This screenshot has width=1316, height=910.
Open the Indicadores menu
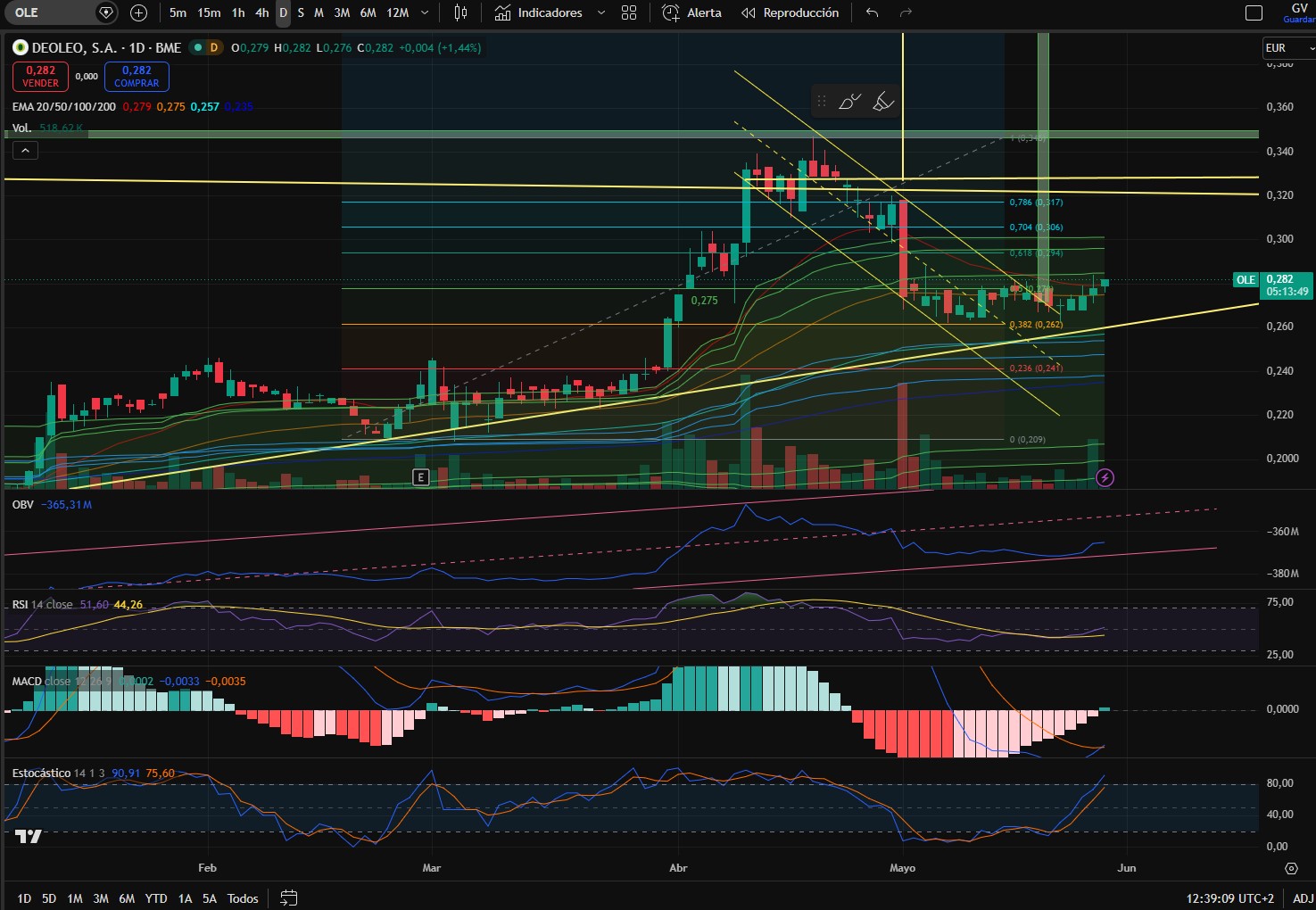[550, 12]
